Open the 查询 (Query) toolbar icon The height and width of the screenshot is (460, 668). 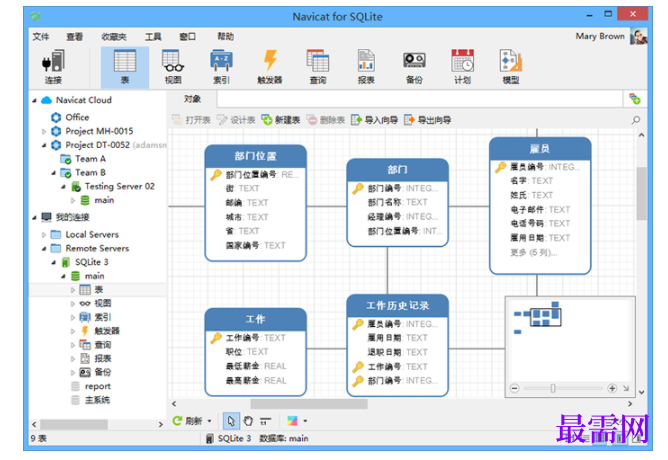(x=318, y=66)
